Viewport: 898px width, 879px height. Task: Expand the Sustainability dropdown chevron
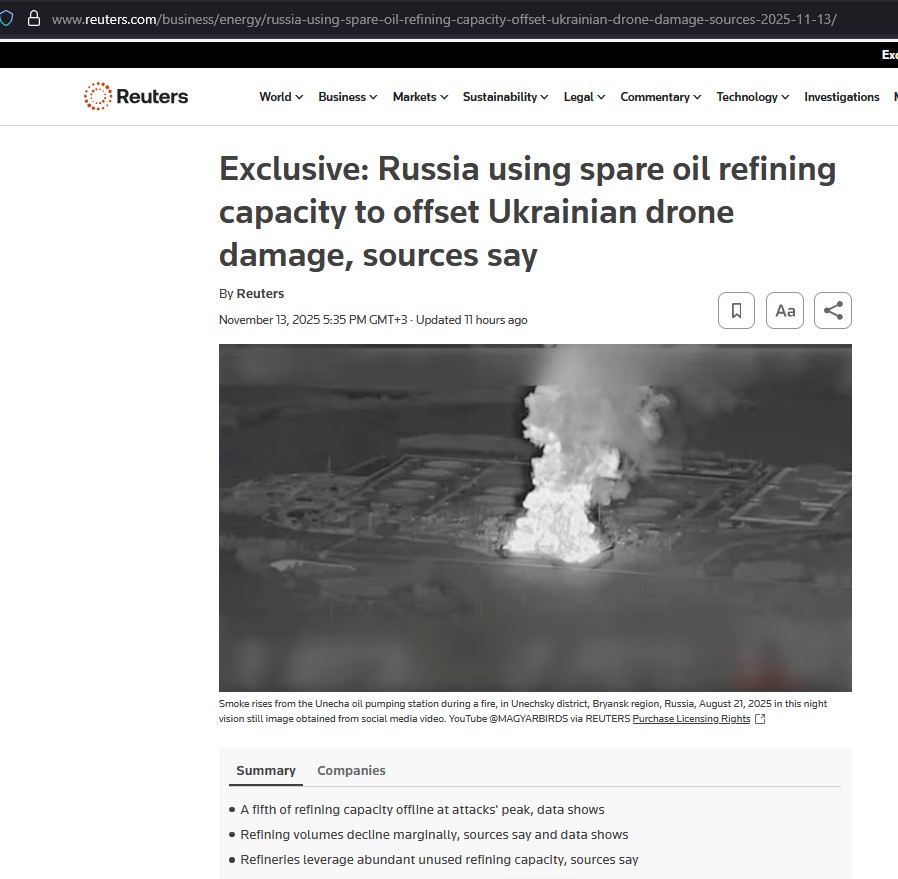[544, 97]
